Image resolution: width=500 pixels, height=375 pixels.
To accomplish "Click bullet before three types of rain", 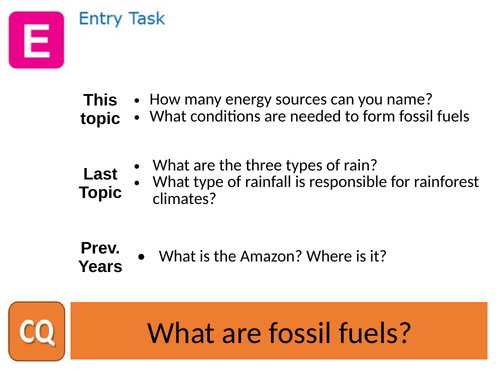I will 137,166.
